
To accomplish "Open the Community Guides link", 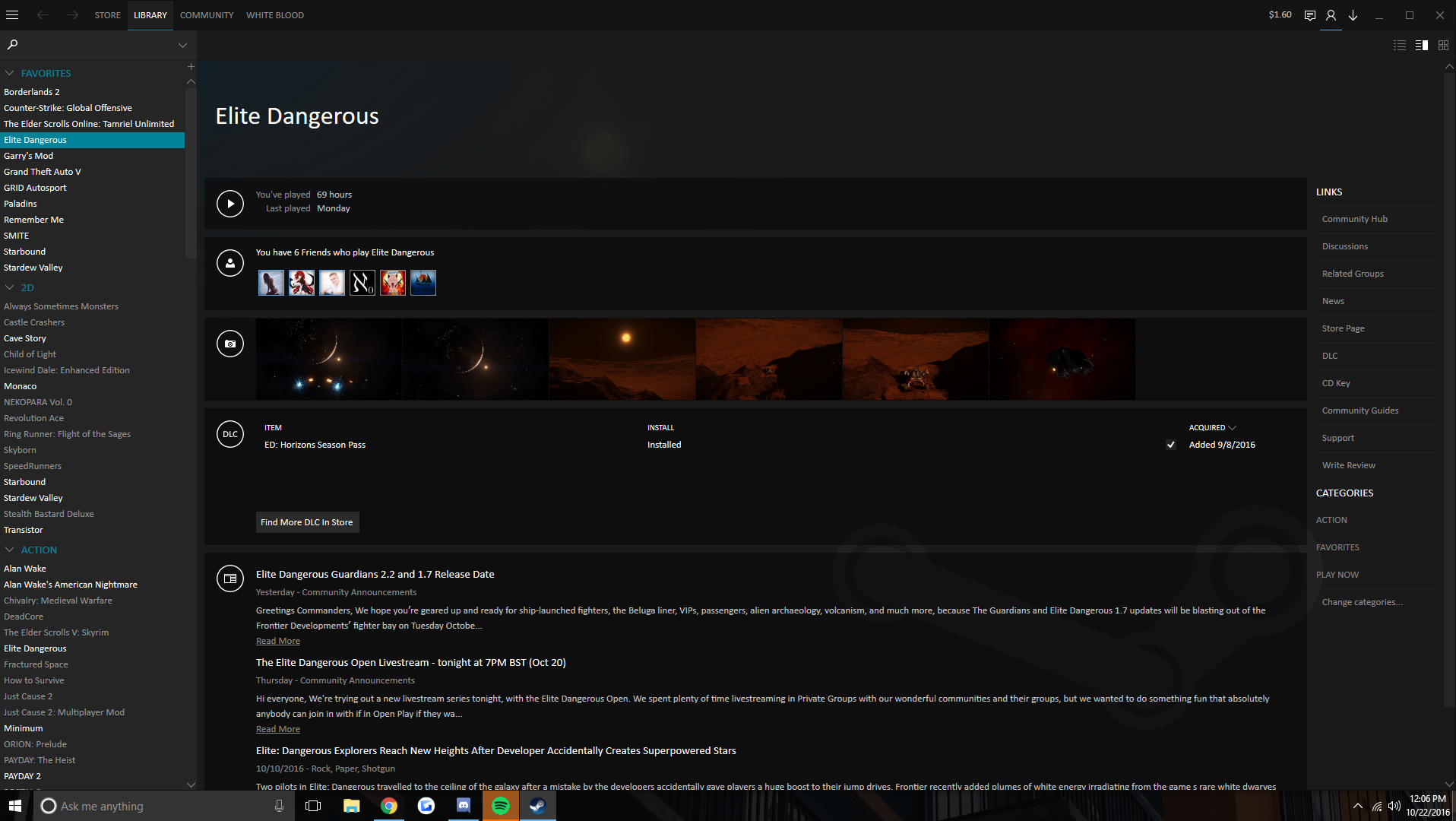I will point(1360,410).
